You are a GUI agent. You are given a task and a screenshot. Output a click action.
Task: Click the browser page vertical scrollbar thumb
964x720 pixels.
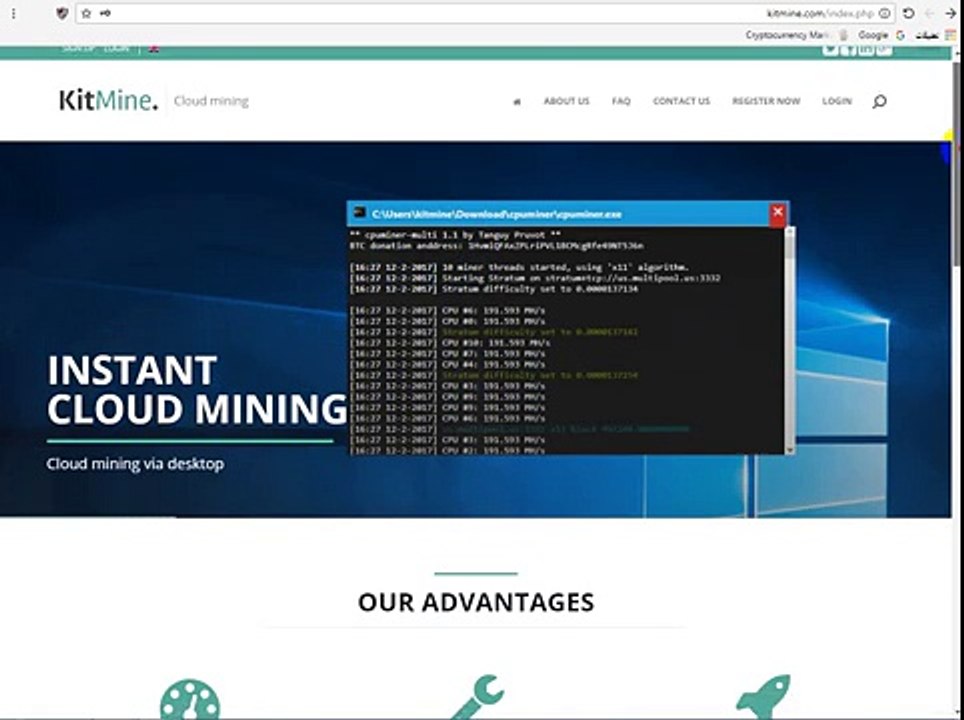[x=958, y=163]
